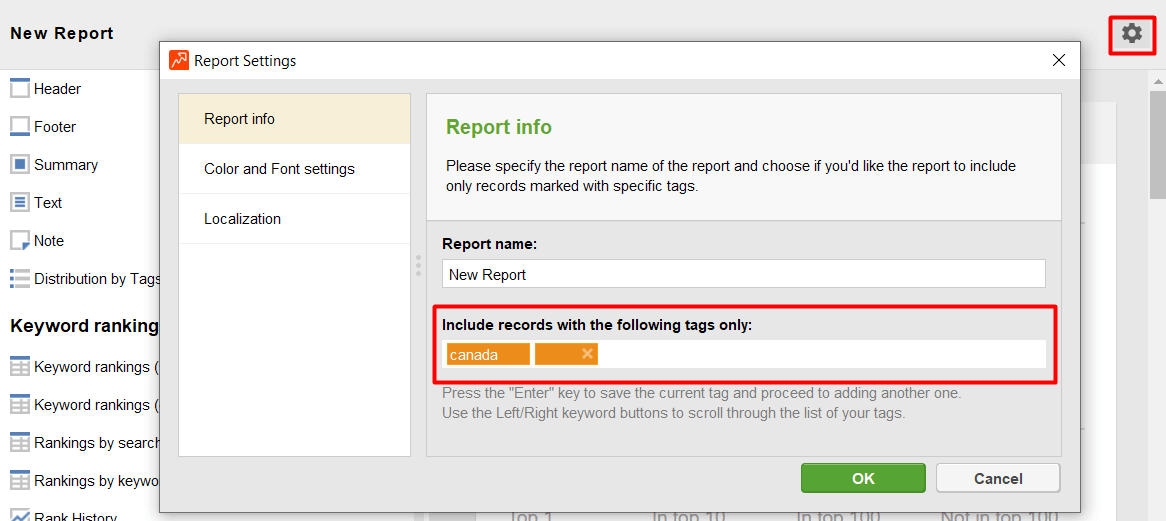Click the Note widget label

(49, 241)
